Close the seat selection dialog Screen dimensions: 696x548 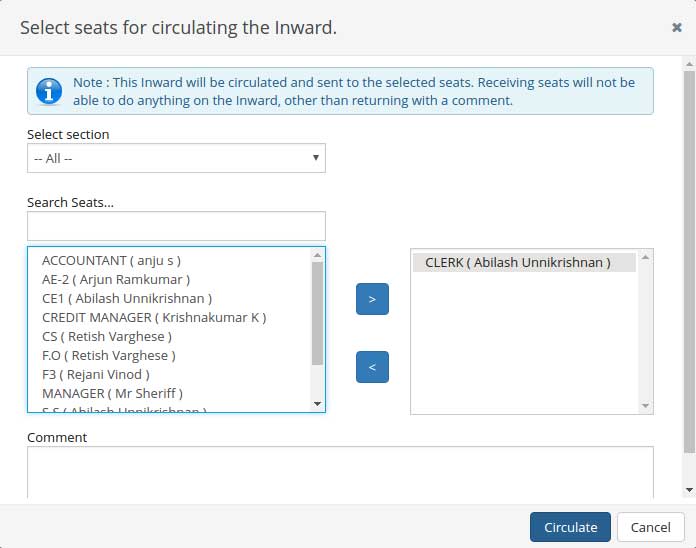pos(677,28)
